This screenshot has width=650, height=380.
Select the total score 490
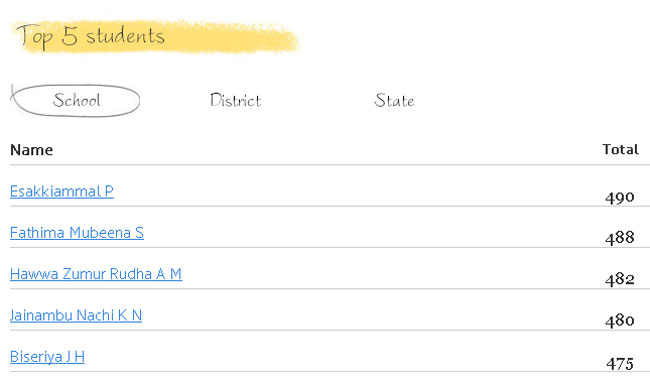pos(620,197)
